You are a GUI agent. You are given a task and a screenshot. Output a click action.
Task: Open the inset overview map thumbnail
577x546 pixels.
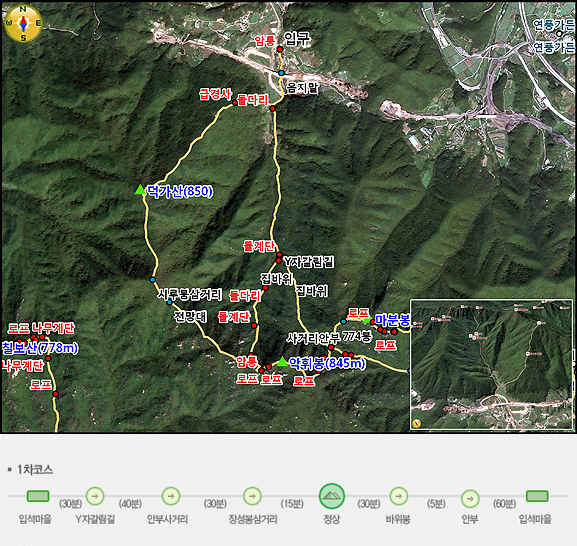click(x=492, y=364)
